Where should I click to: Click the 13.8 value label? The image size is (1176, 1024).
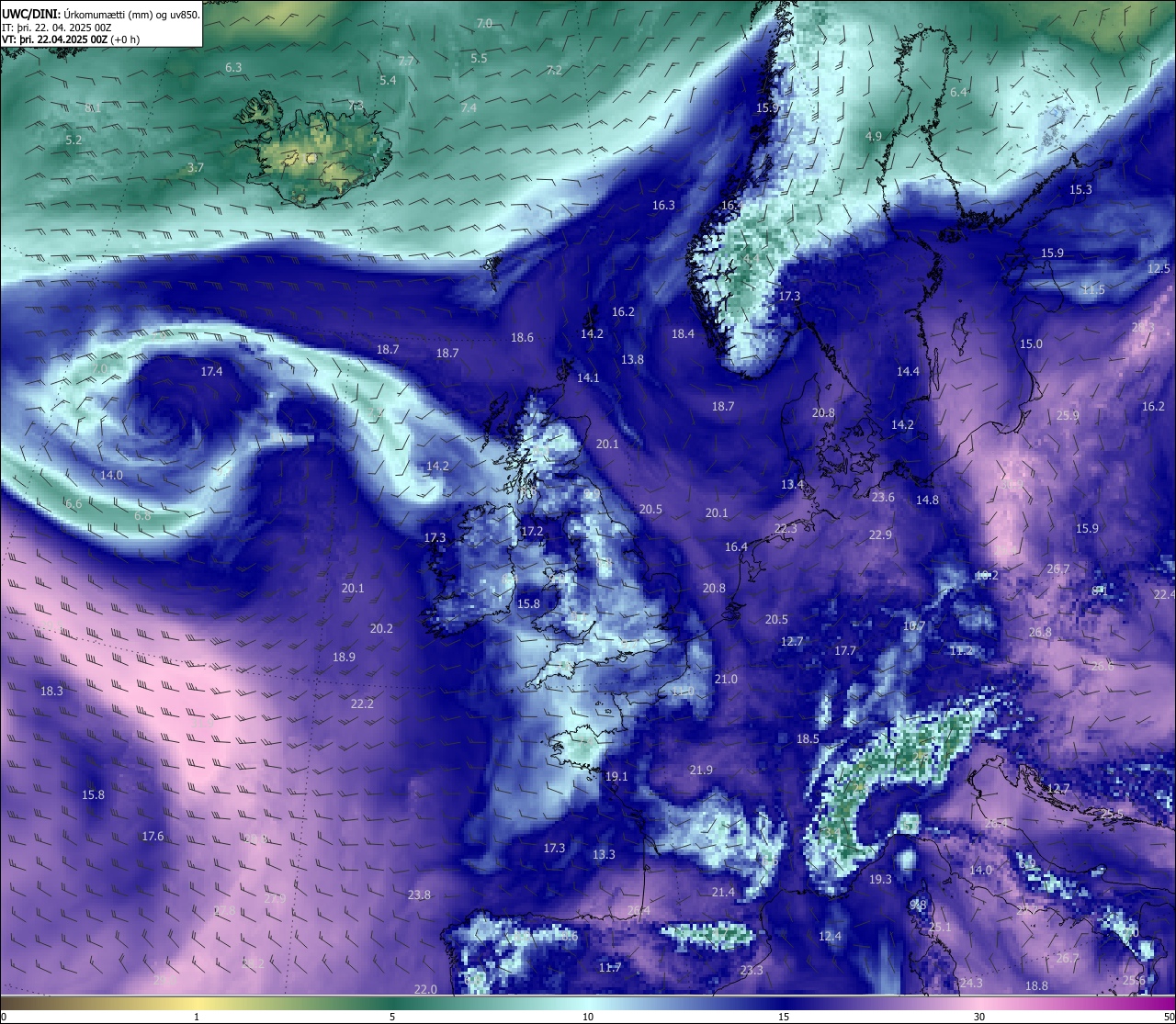coord(632,360)
